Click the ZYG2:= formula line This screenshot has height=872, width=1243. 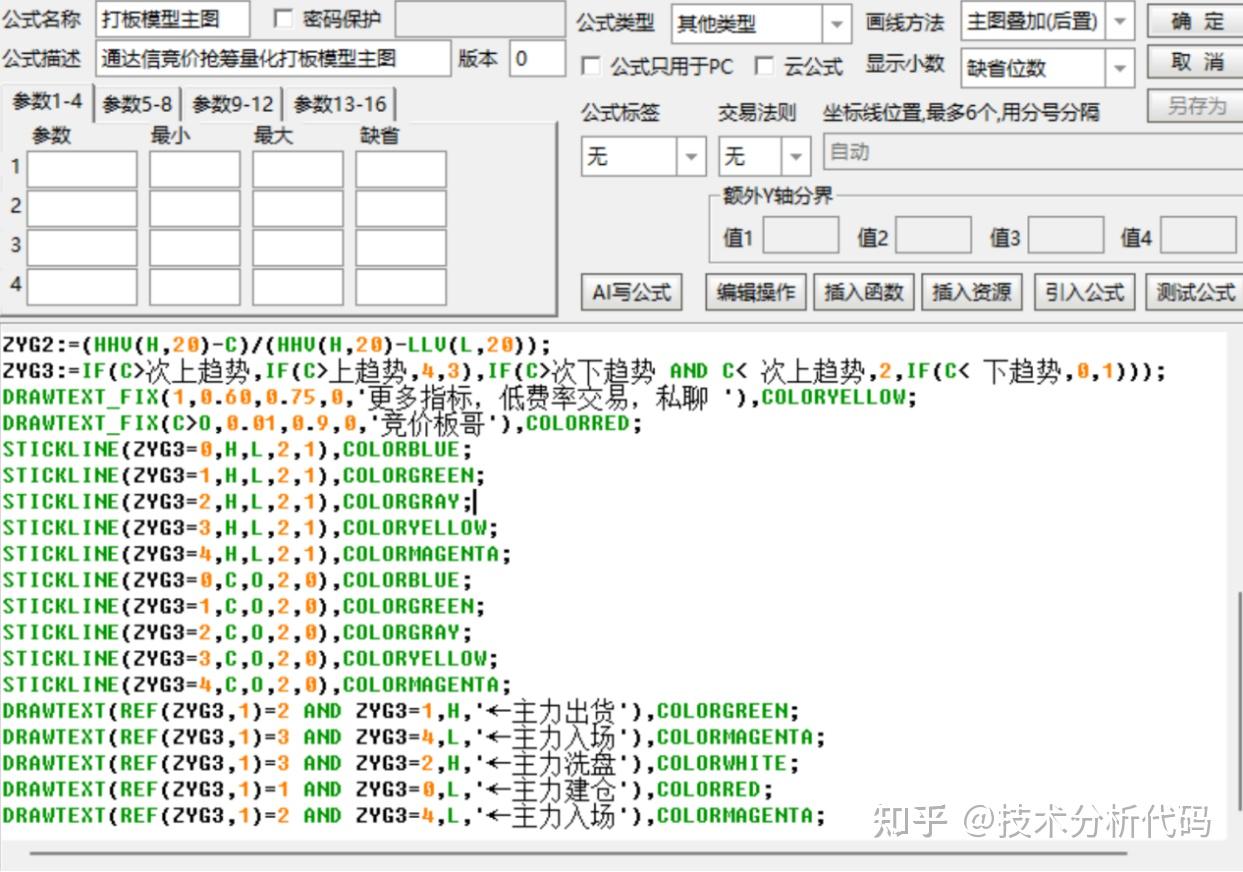[x=276, y=345]
